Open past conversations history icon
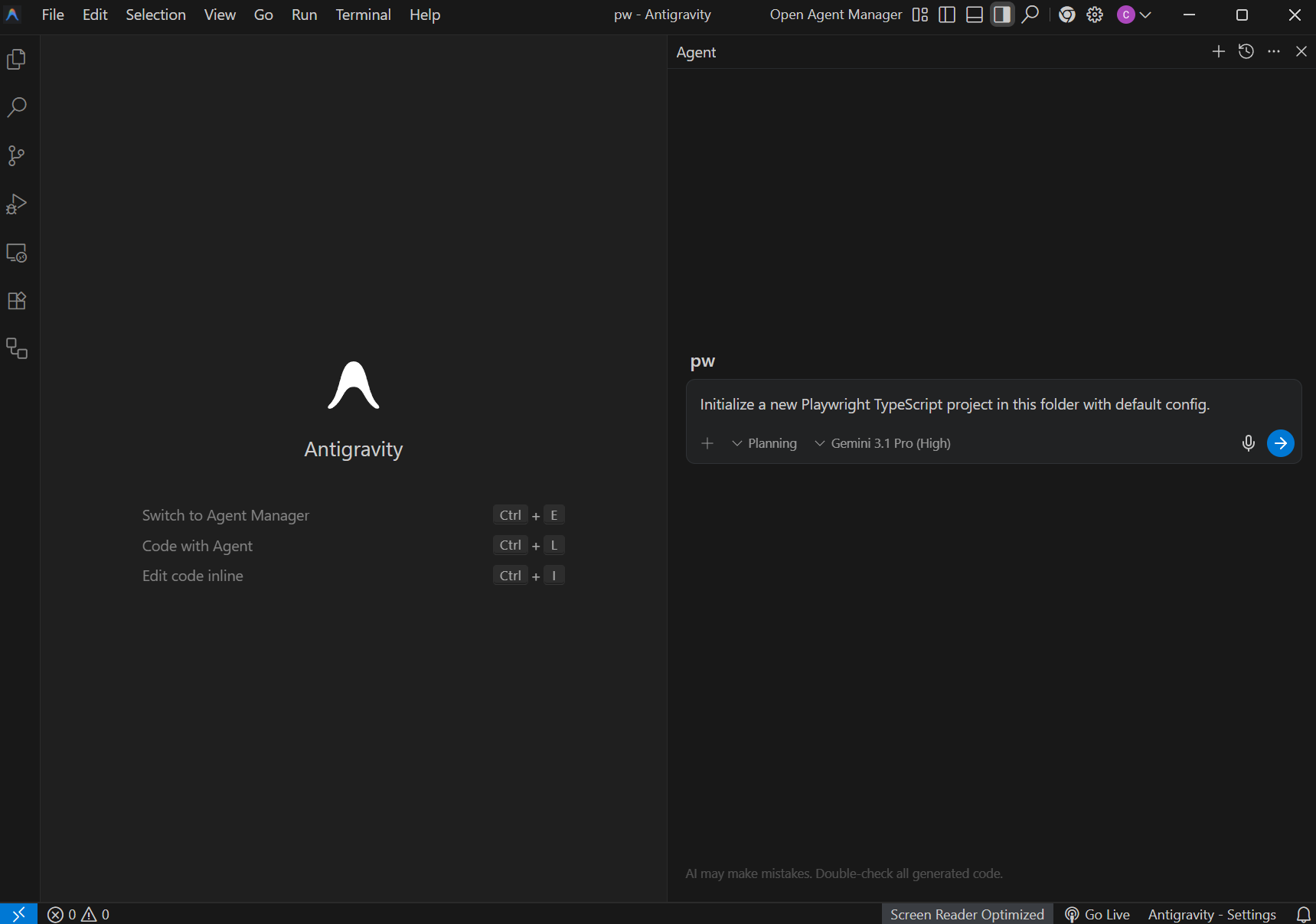The height and width of the screenshot is (924, 1316). (1246, 51)
